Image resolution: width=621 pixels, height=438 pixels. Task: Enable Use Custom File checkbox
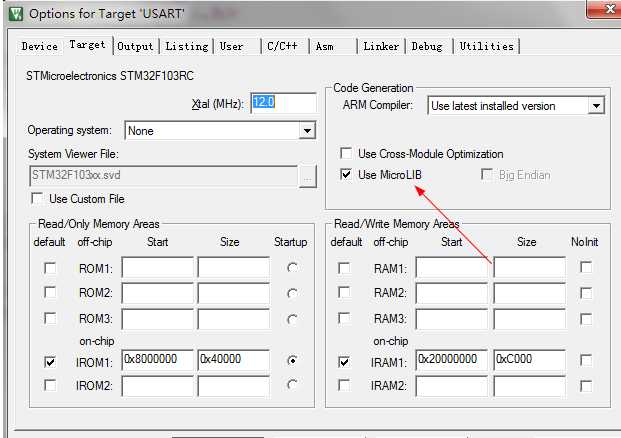tap(37, 198)
